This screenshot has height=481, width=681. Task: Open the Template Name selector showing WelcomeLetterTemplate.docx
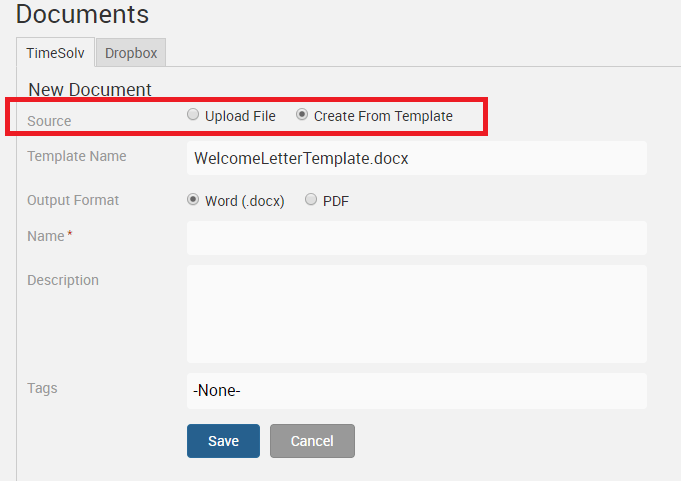click(416, 158)
